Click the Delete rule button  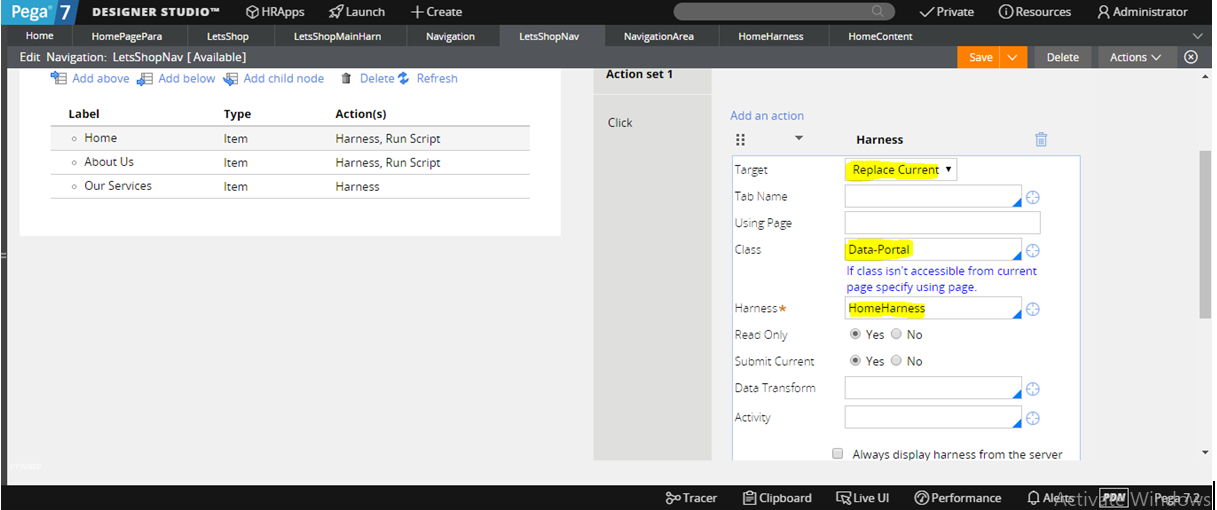(x=1062, y=57)
